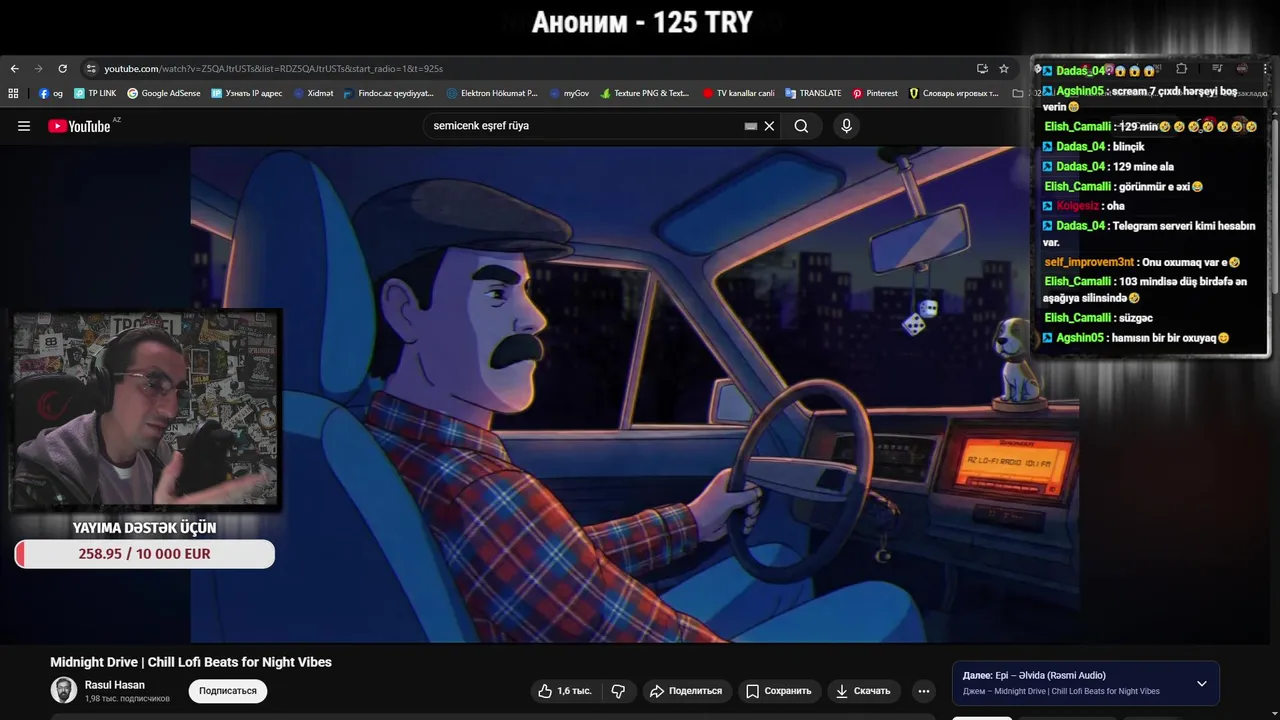The image size is (1280, 720).
Task: Open Pinterest bookmark
Action: 875,93
